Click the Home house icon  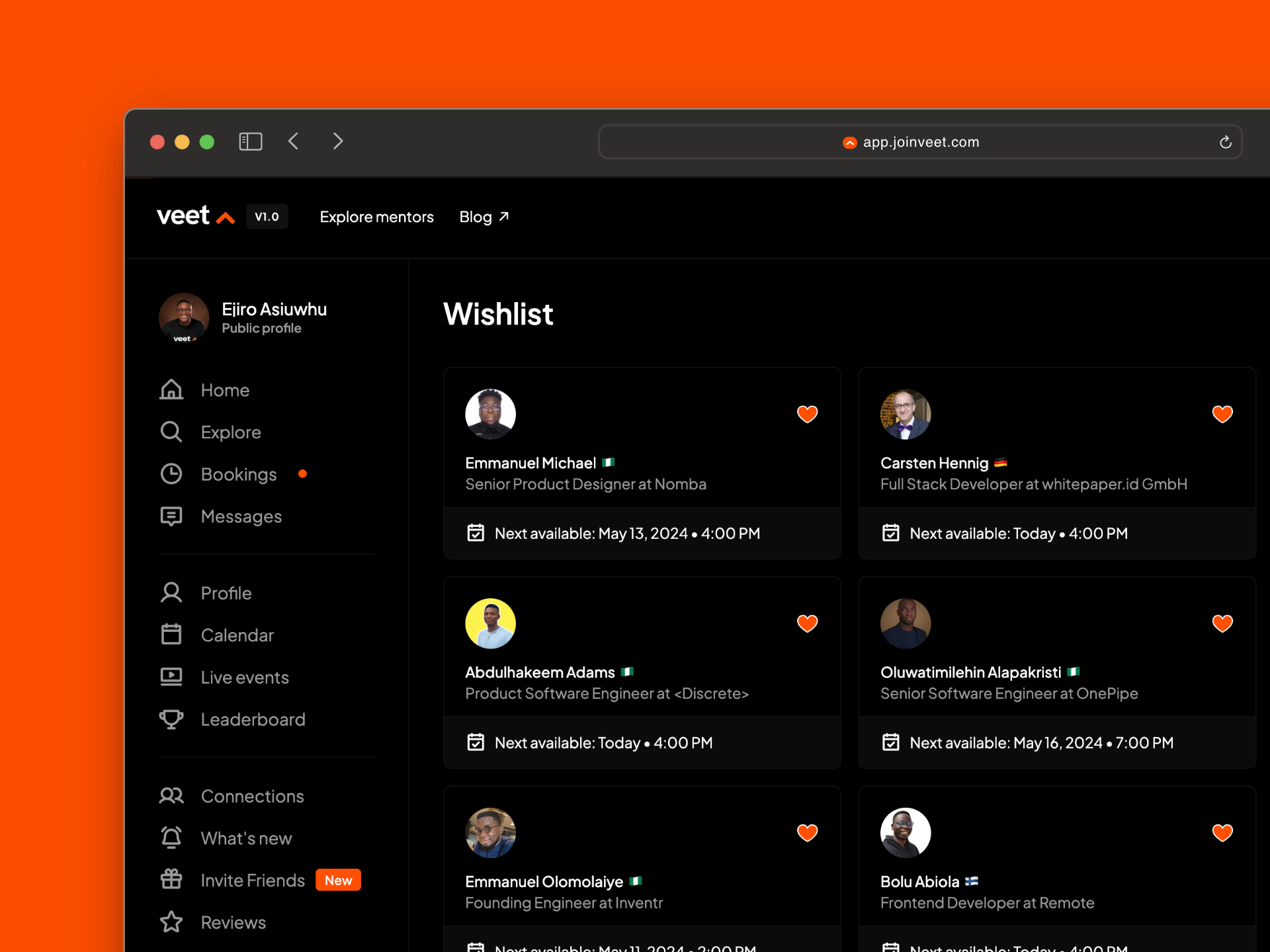coord(171,390)
